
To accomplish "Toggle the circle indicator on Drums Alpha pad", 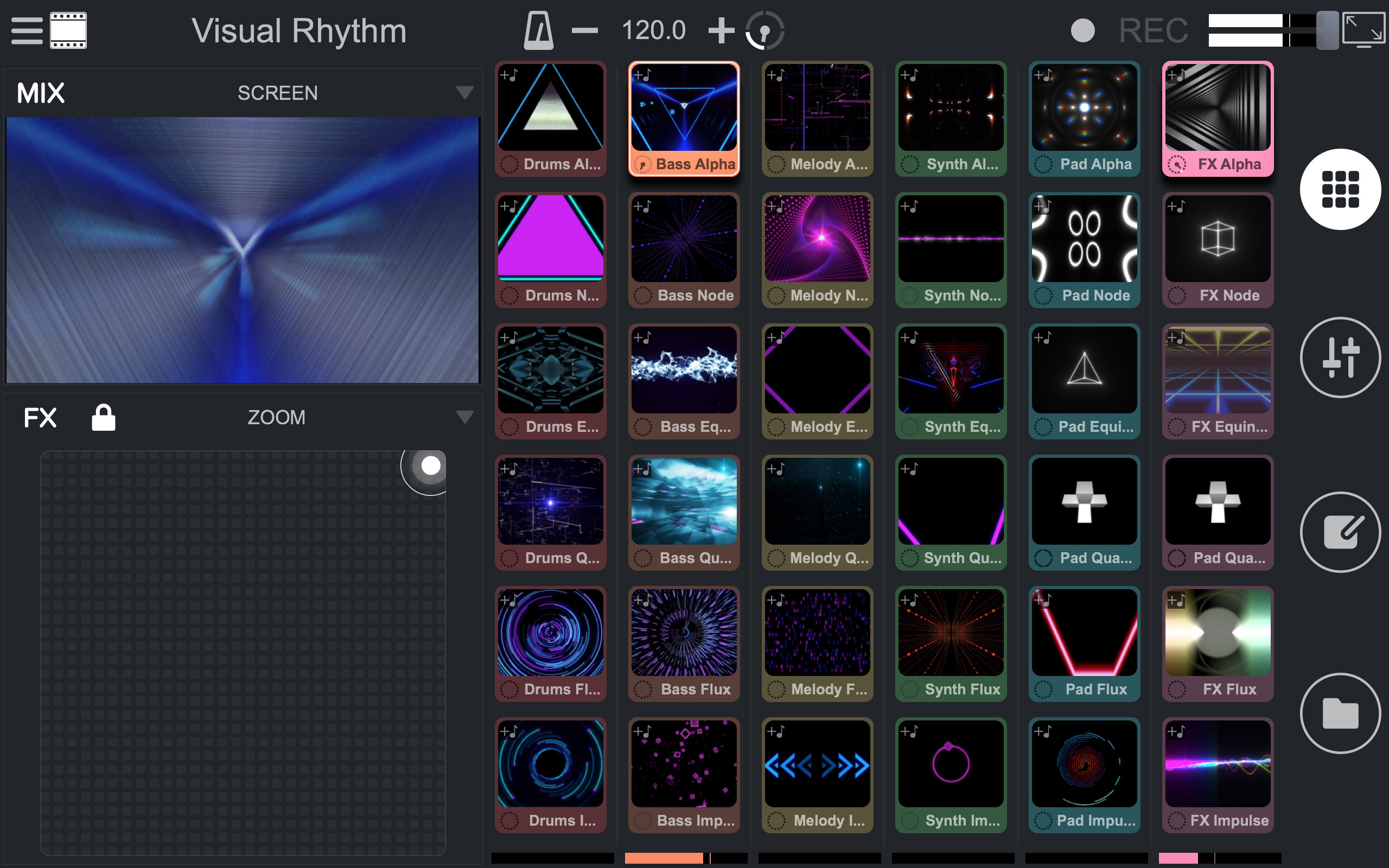I will 508,165.
